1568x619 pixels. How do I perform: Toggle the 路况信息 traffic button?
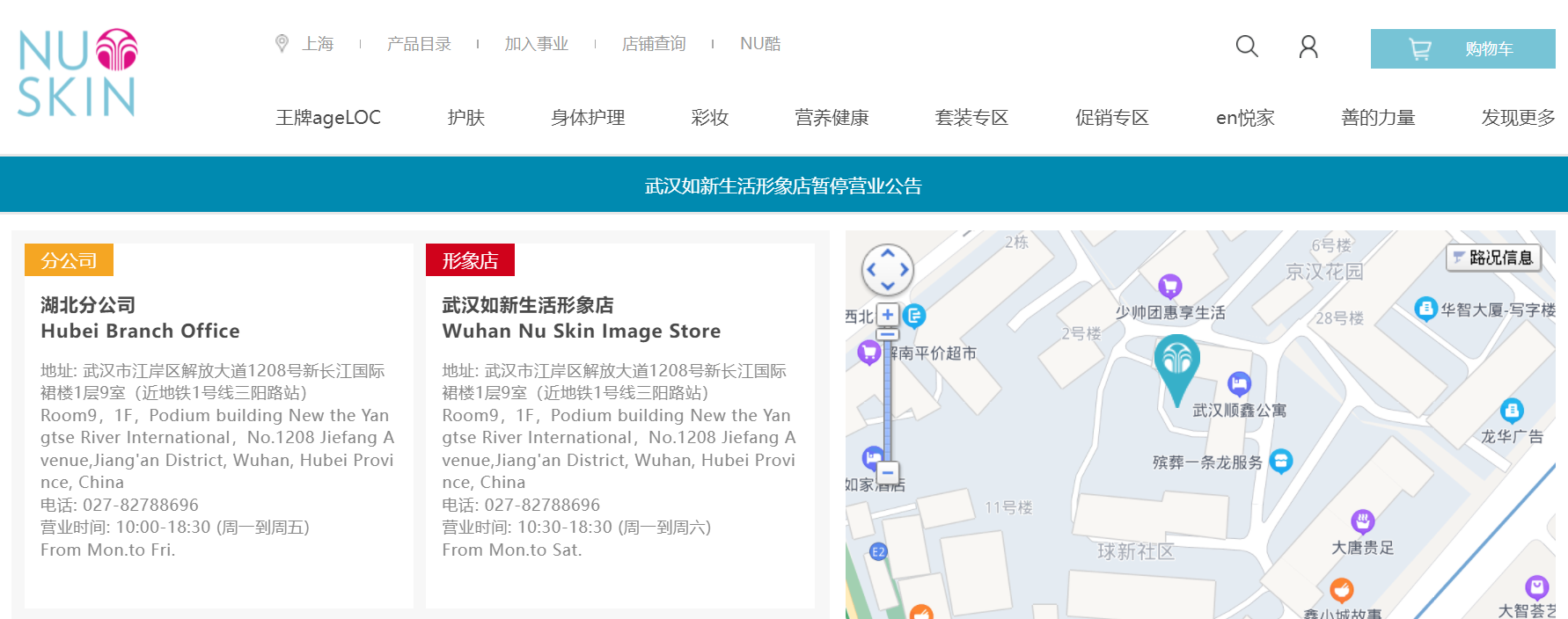click(1493, 258)
